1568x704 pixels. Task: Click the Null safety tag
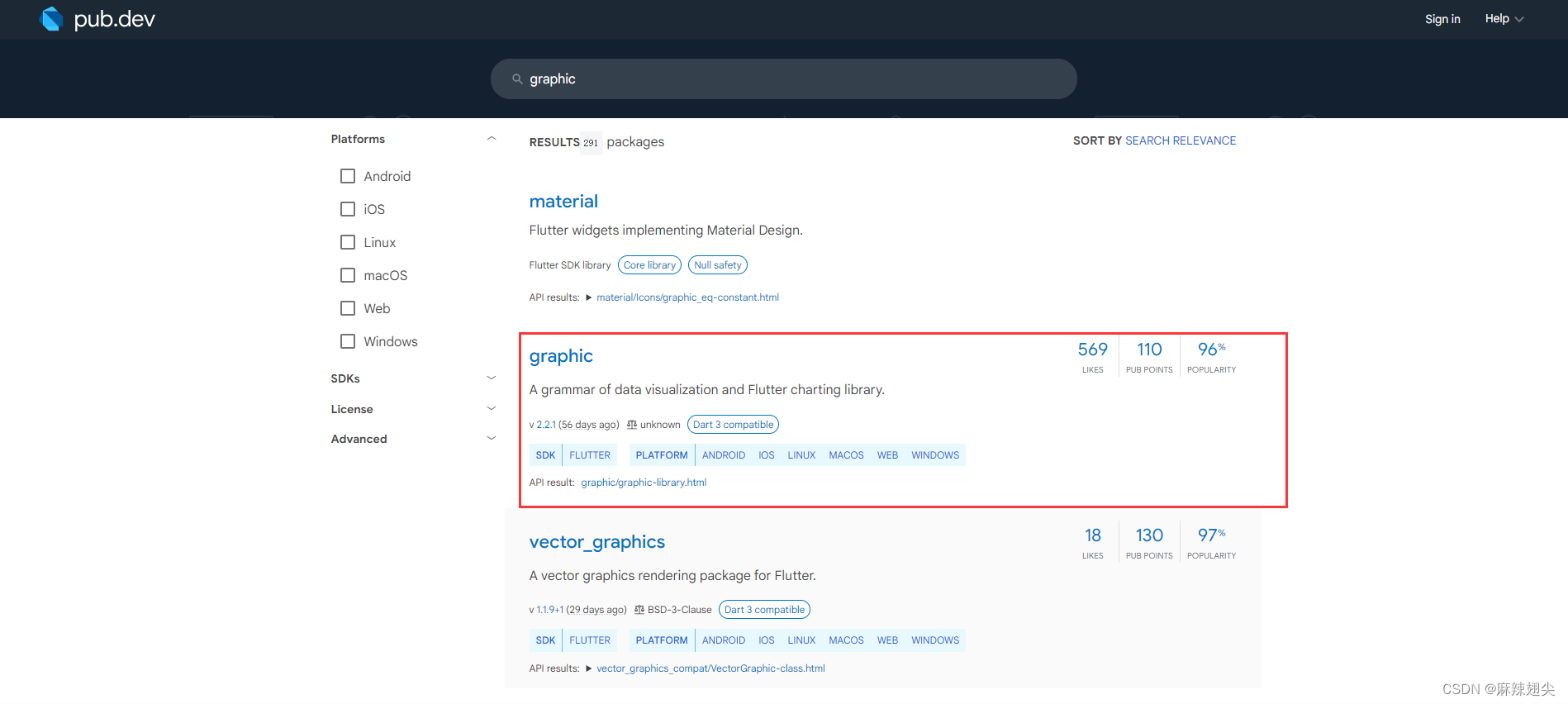pos(718,265)
